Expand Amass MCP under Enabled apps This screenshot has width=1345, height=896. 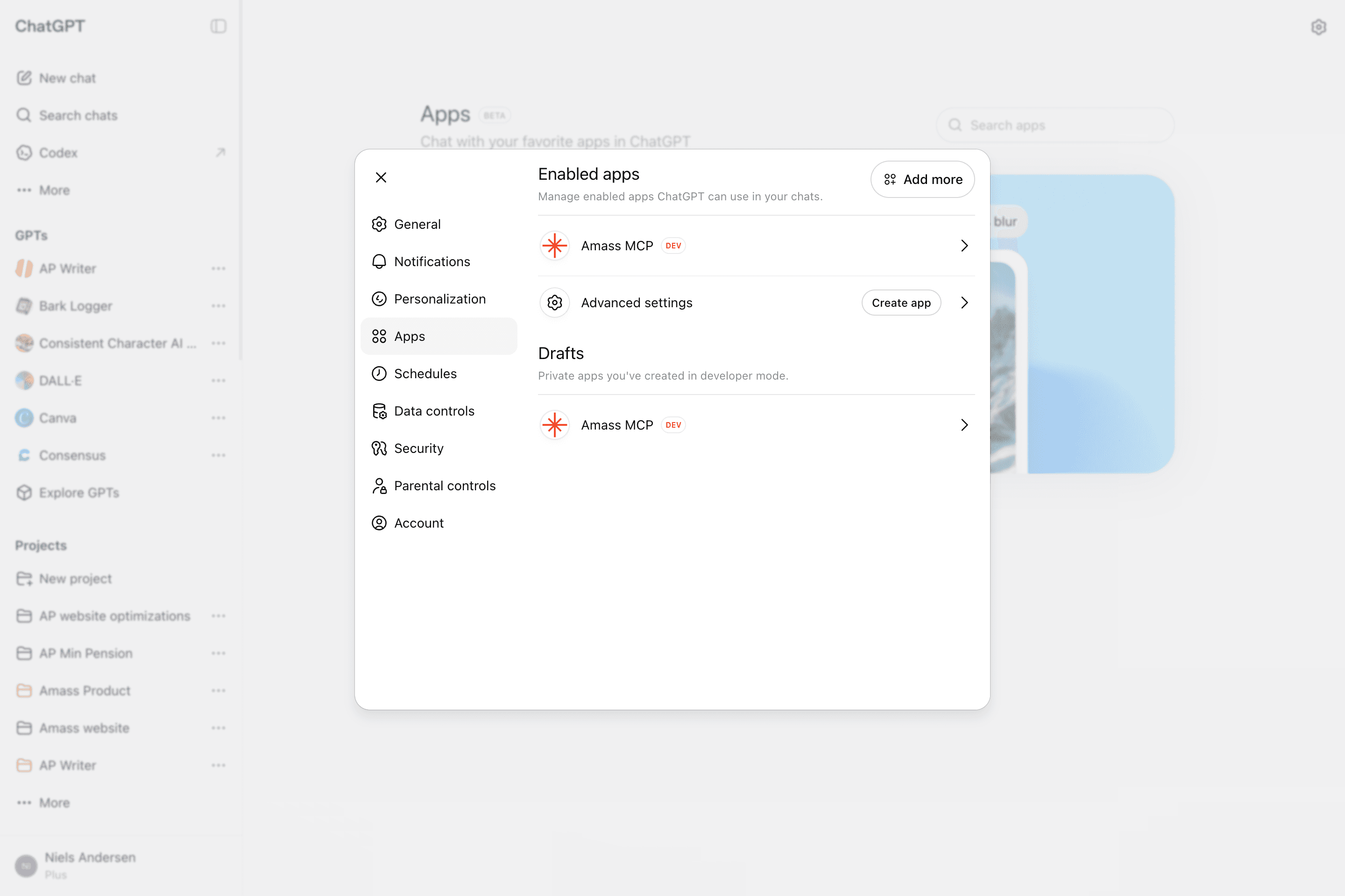click(x=964, y=246)
